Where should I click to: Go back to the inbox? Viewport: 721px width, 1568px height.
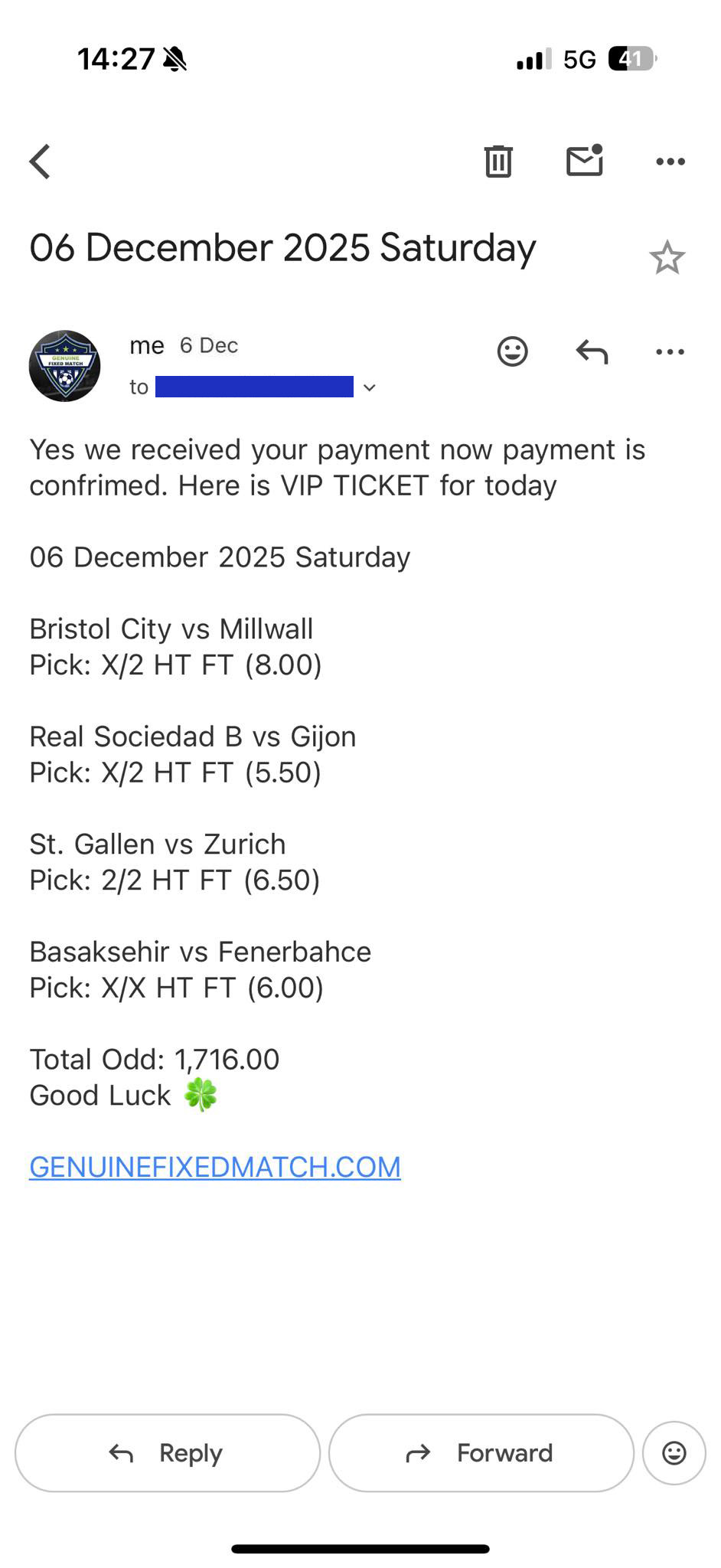pos(40,162)
